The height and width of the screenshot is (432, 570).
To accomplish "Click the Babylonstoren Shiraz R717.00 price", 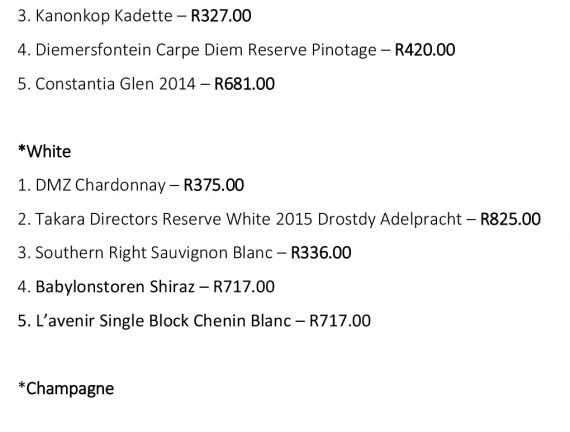I will [x=244, y=287].
